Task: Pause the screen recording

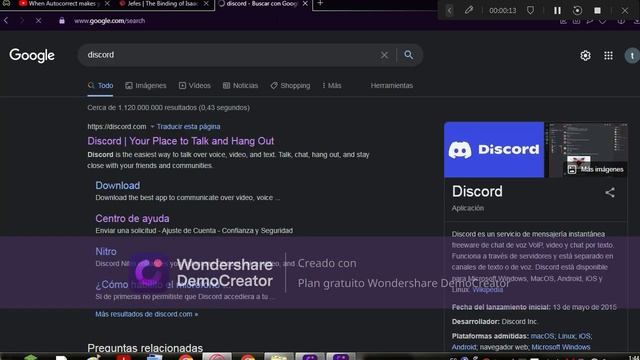Action: 557,10
